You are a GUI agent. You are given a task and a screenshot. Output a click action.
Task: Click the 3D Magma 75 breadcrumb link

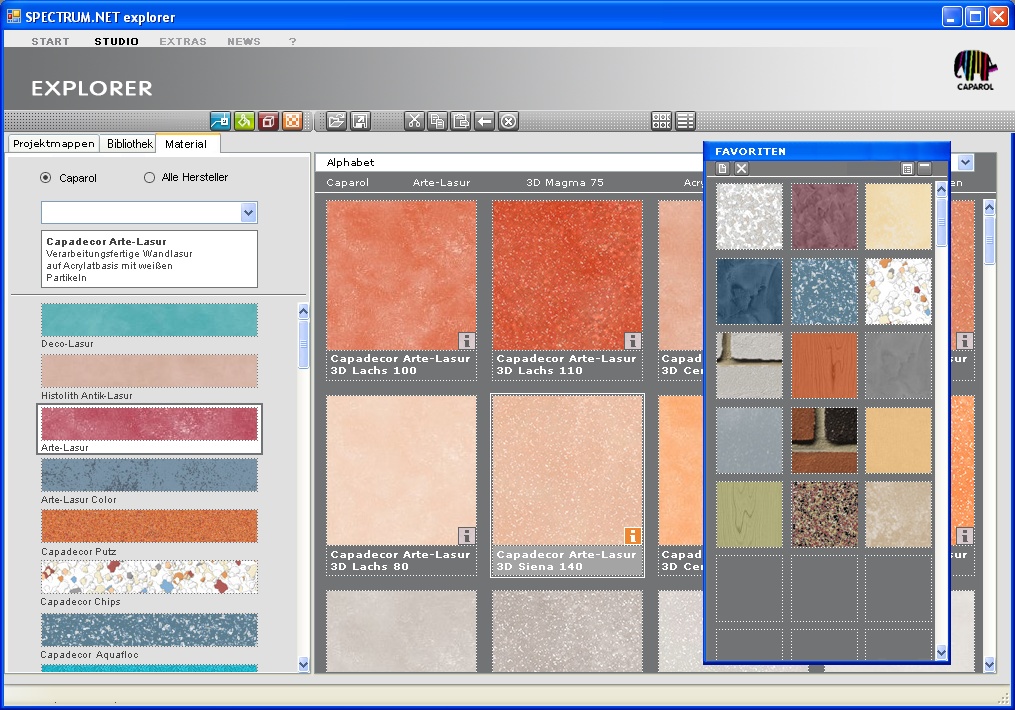point(564,183)
